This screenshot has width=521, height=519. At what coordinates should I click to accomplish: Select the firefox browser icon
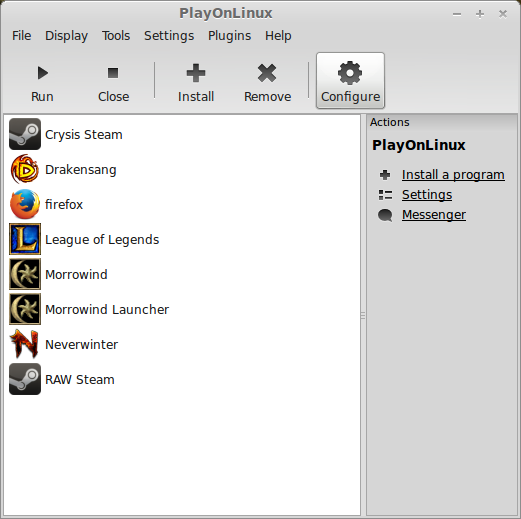[25, 204]
